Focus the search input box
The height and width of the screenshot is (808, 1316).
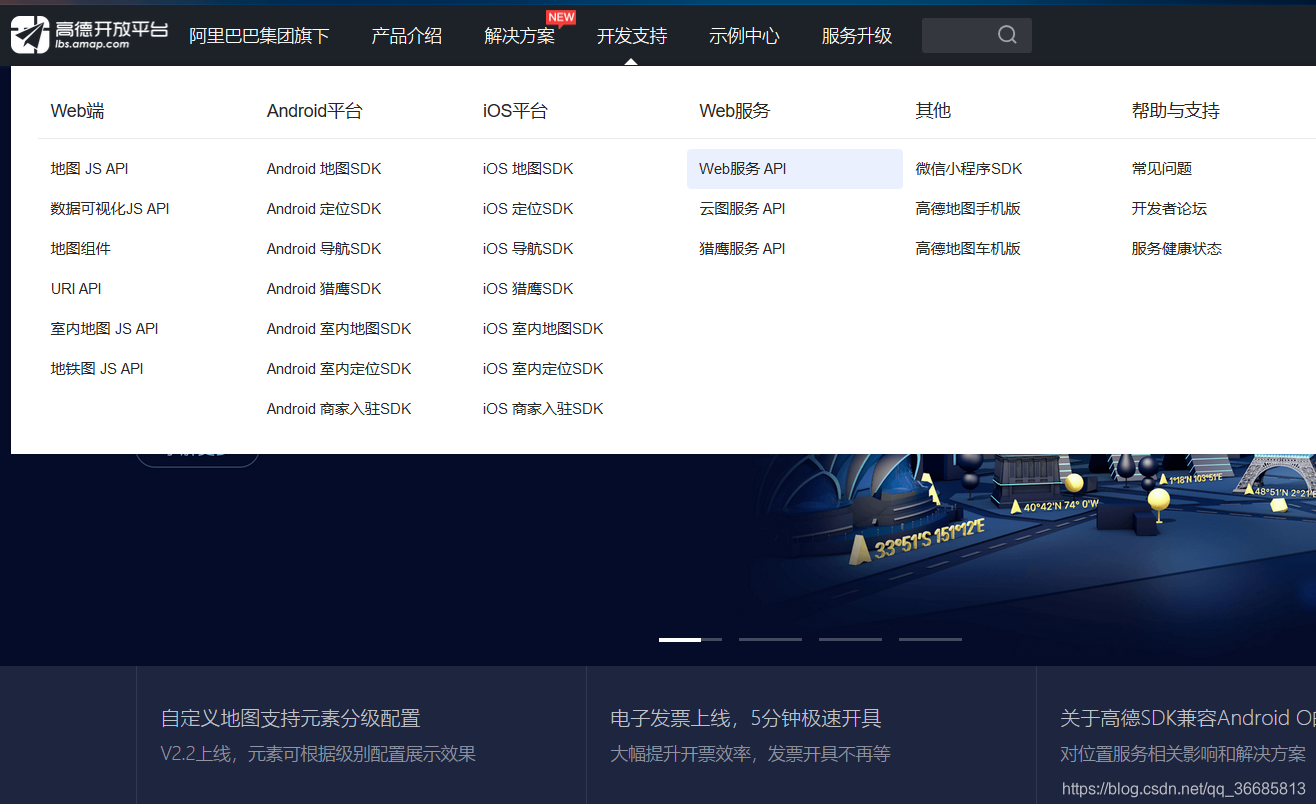976,35
